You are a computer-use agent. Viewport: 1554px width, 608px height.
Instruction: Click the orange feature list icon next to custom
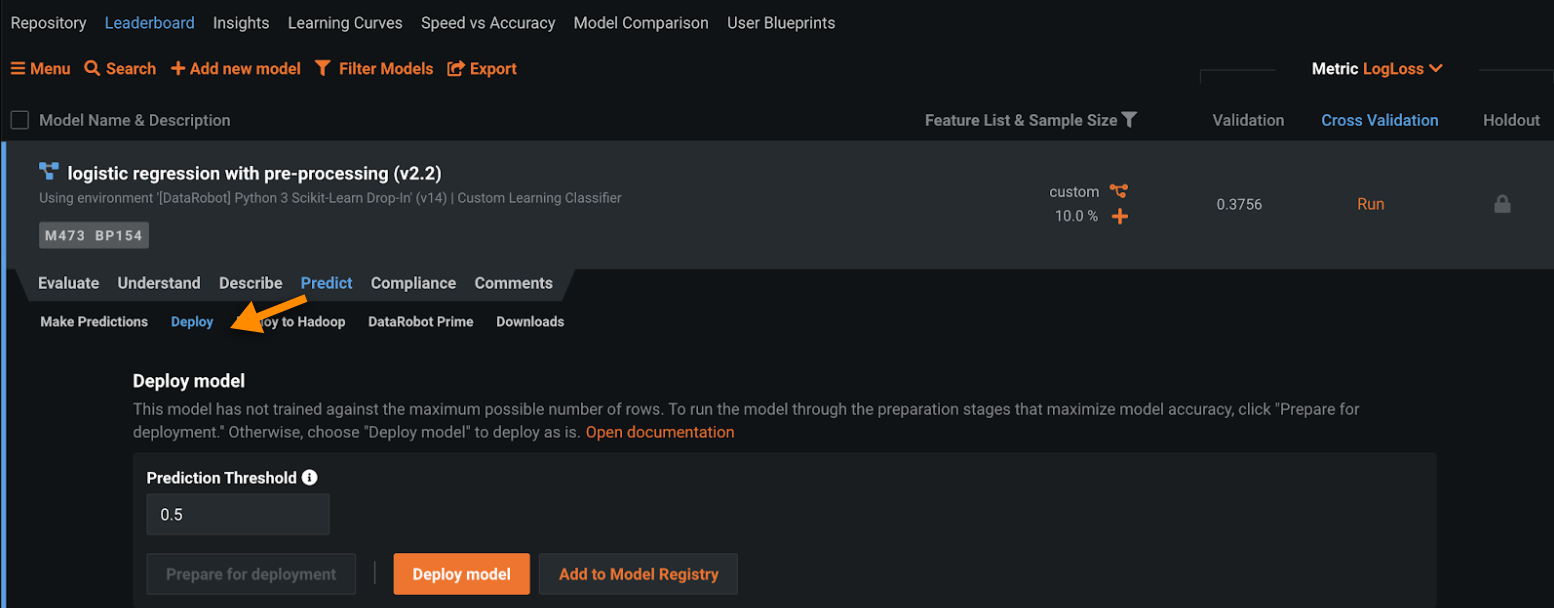pos(1118,191)
